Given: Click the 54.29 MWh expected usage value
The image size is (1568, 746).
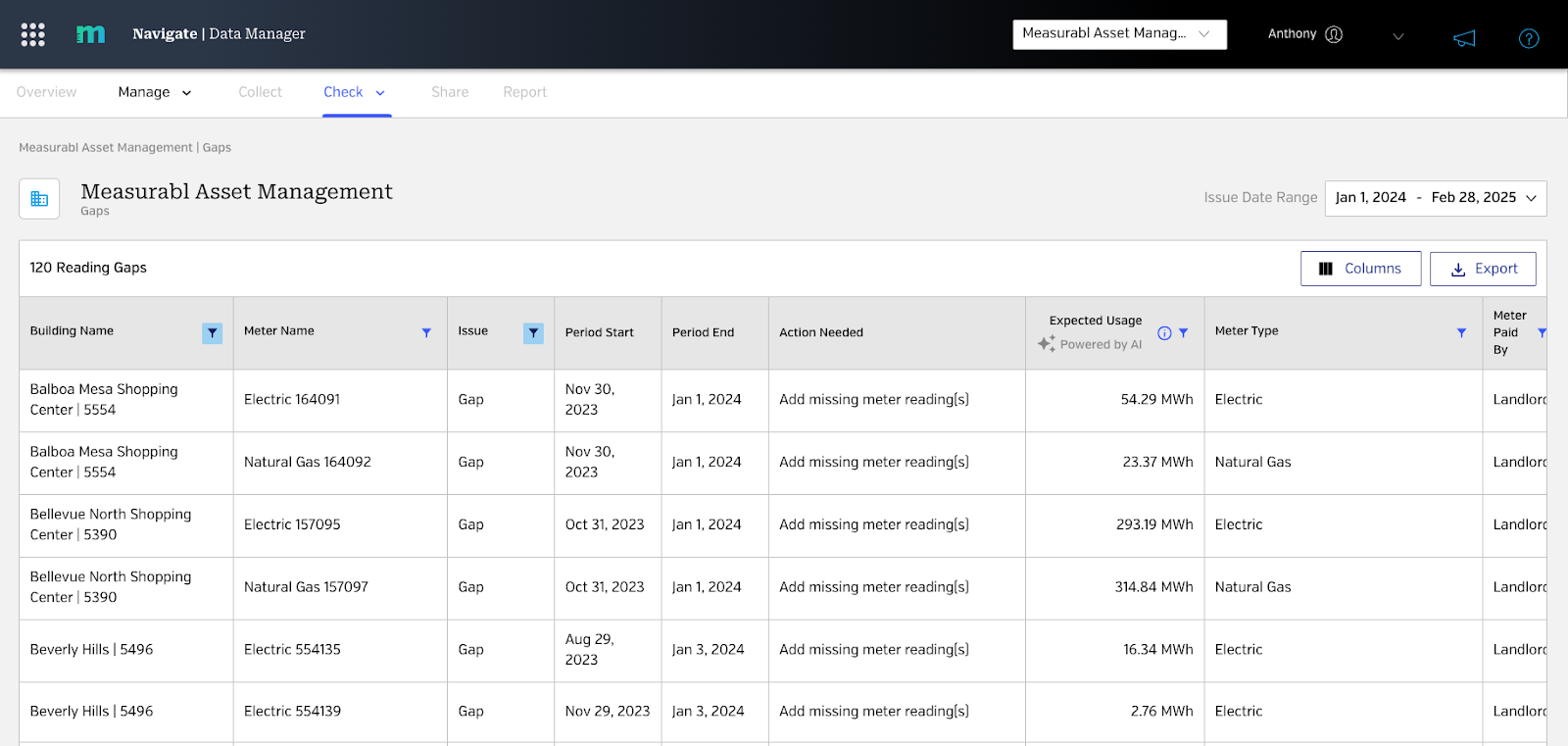Looking at the screenshot, I should (1156, 400).
